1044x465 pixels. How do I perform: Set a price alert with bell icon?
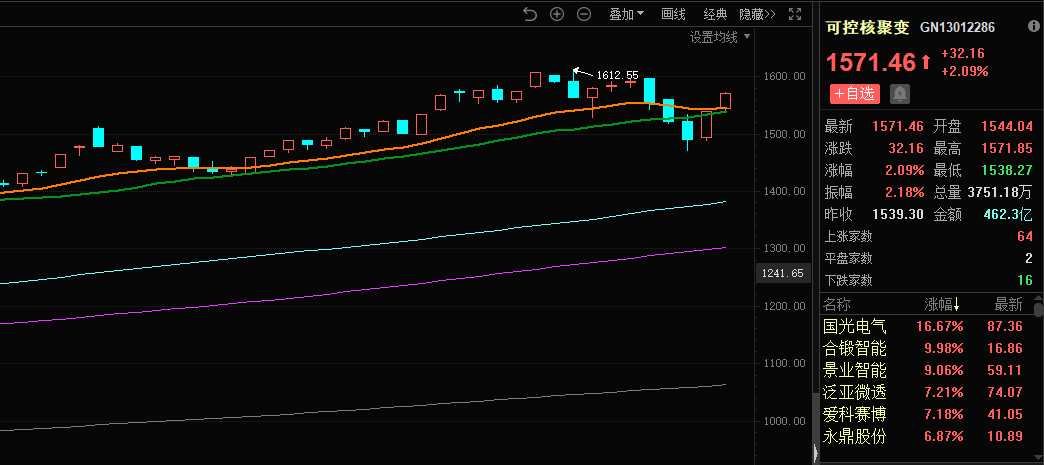[900, 94]
